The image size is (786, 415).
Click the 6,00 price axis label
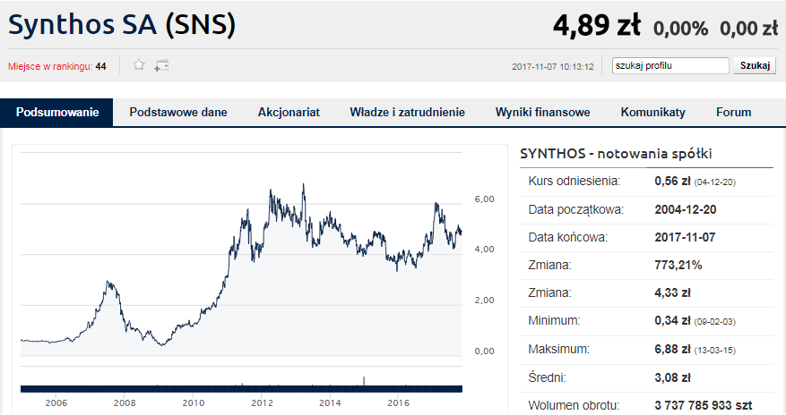pyautogui.click(x=484, y=199)
